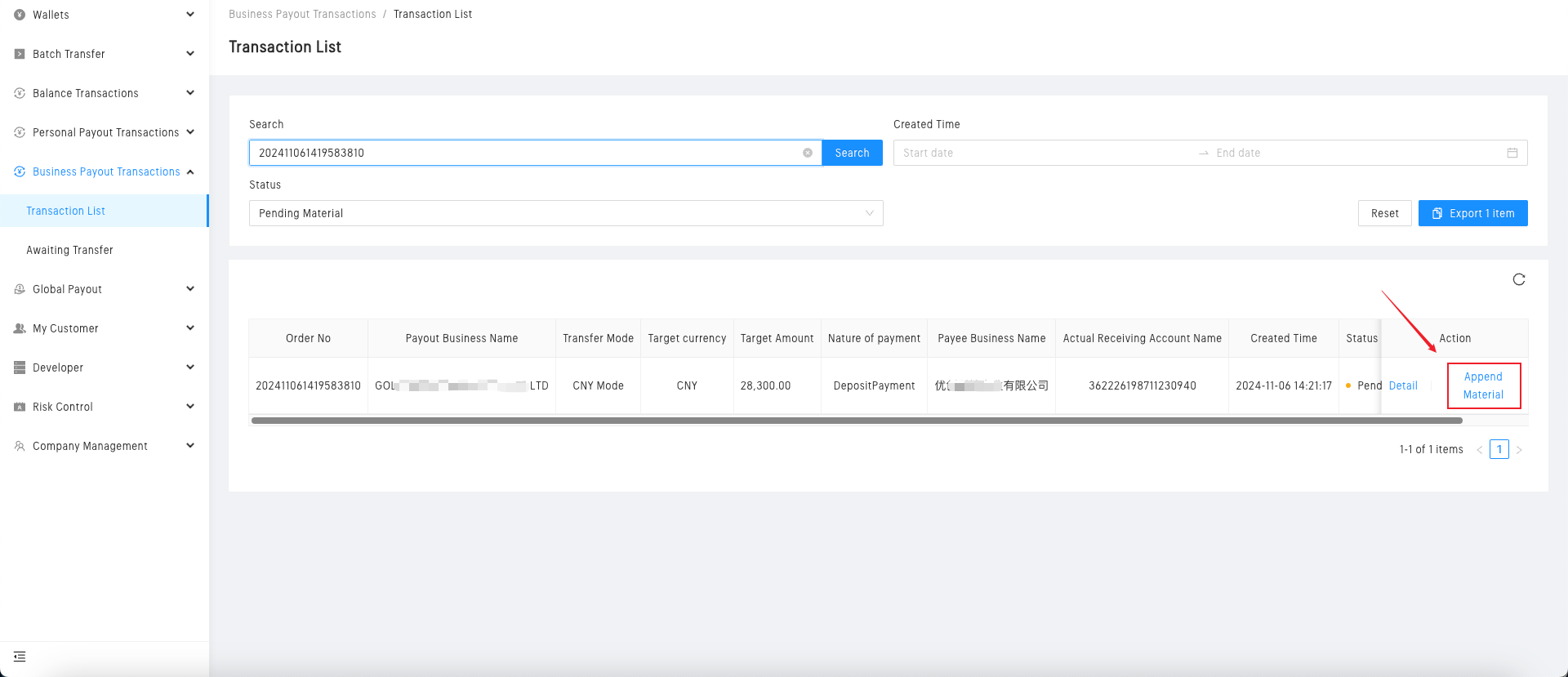1568x677 pixels.
Task: Click the Risk Control sidebar icon
Action: pyautogui.click(x=20, y=407)
